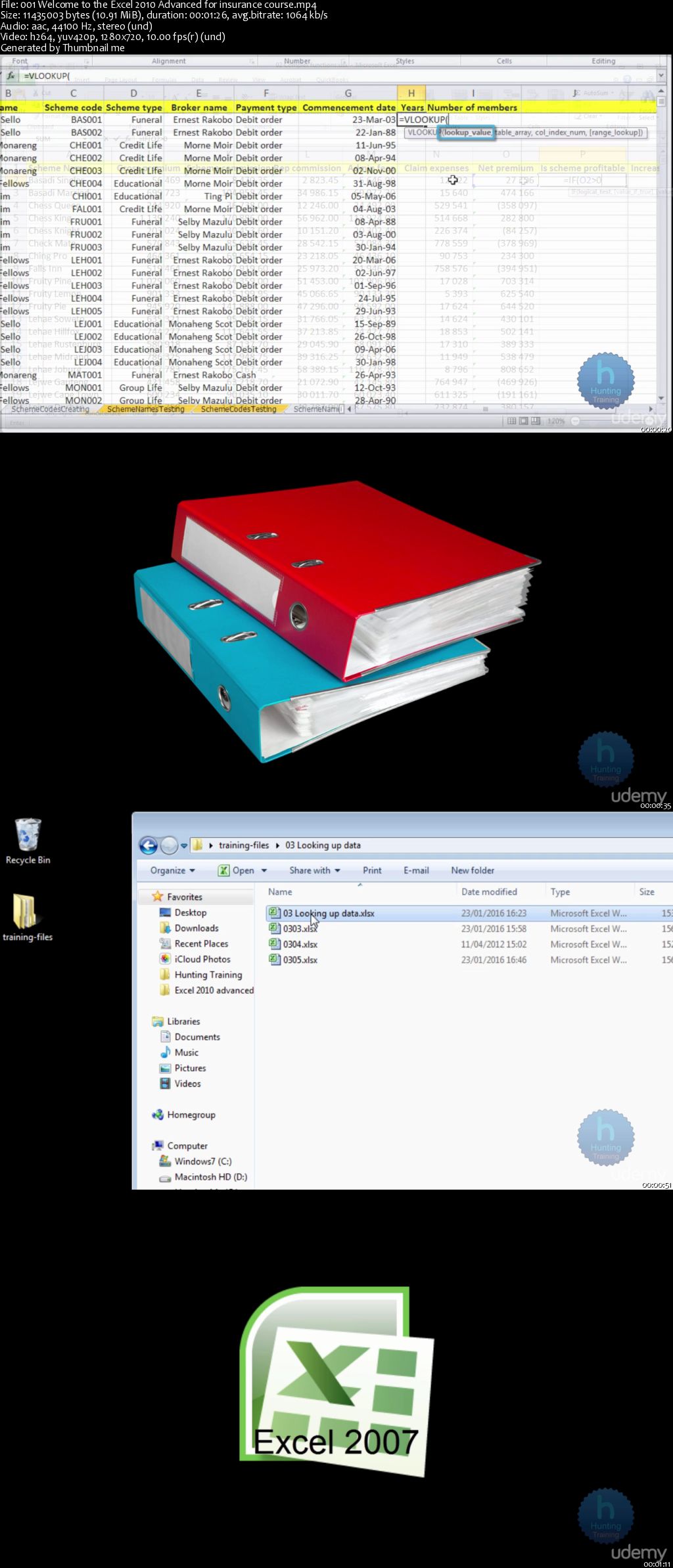Click the Scheme code header cell
Viewport: 673px width, 1568px height.
click(x=74, y=107)
